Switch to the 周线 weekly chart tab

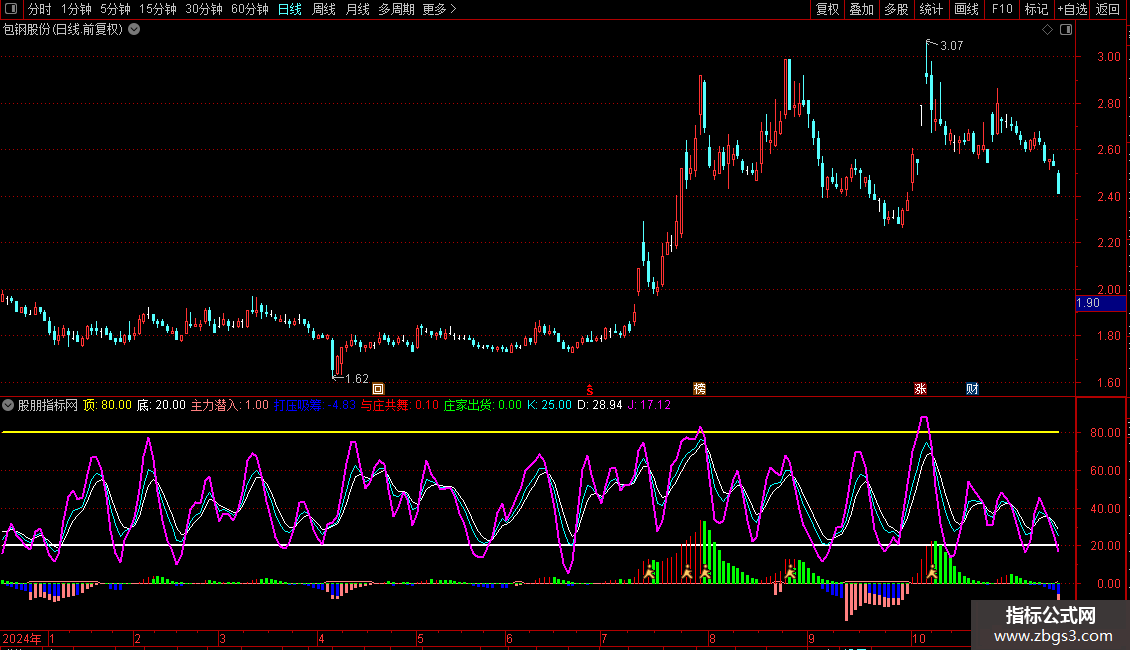pos(324,9)
